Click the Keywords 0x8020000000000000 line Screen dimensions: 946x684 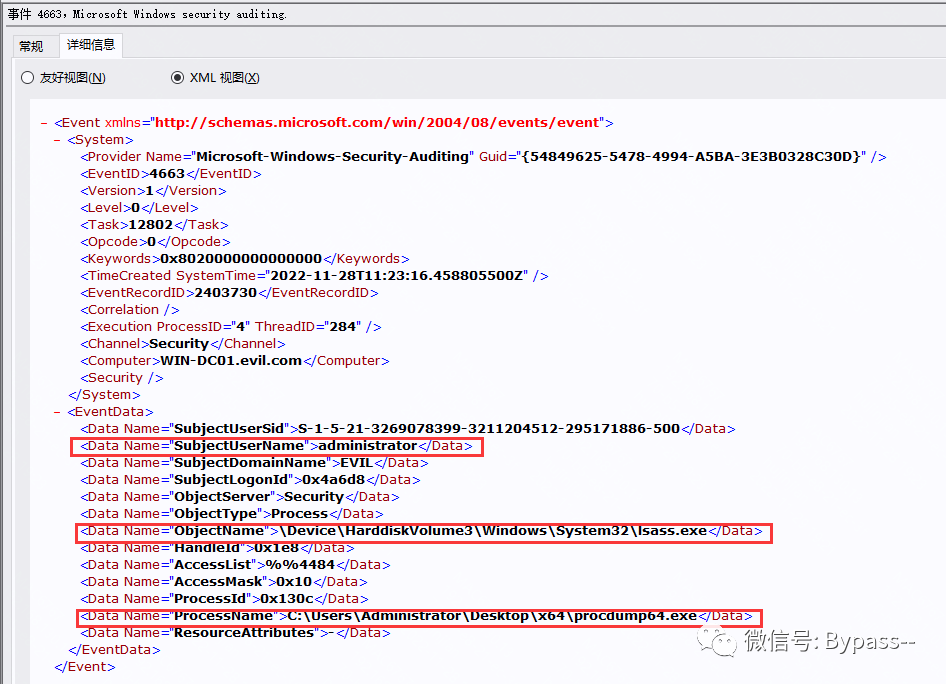coord(245,259)
